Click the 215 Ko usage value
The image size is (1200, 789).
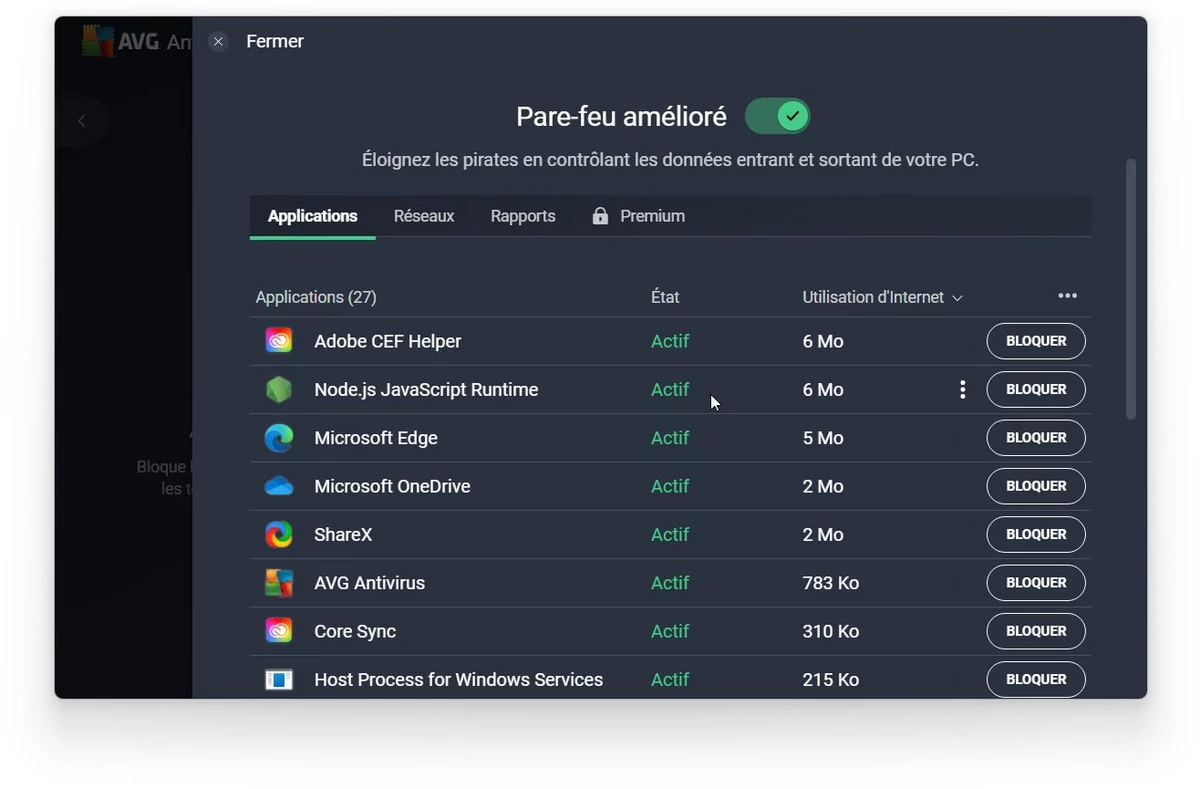831,680
